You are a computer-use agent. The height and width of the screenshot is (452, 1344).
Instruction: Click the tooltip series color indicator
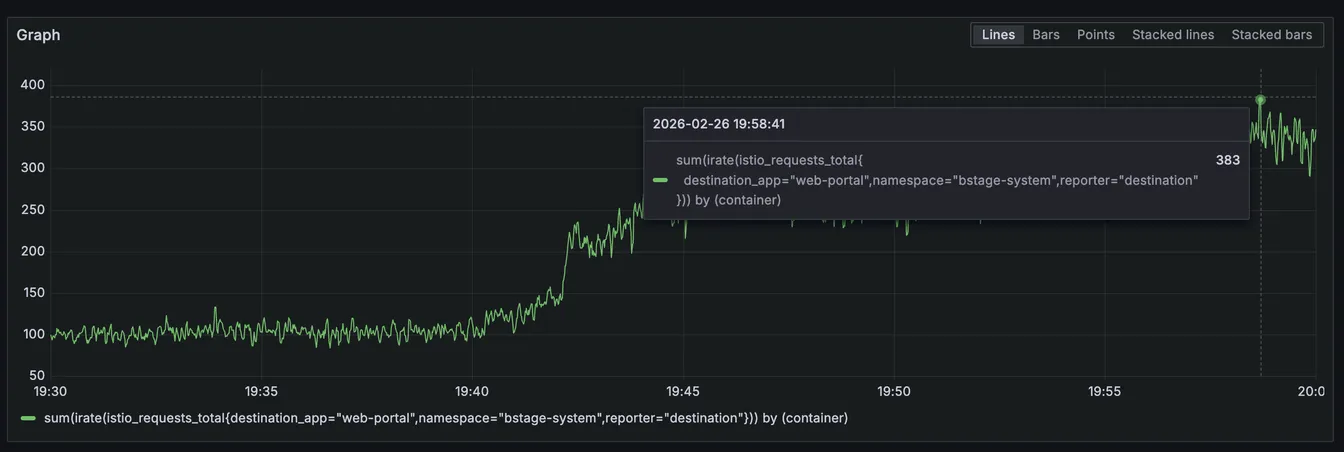click(660, 180)
